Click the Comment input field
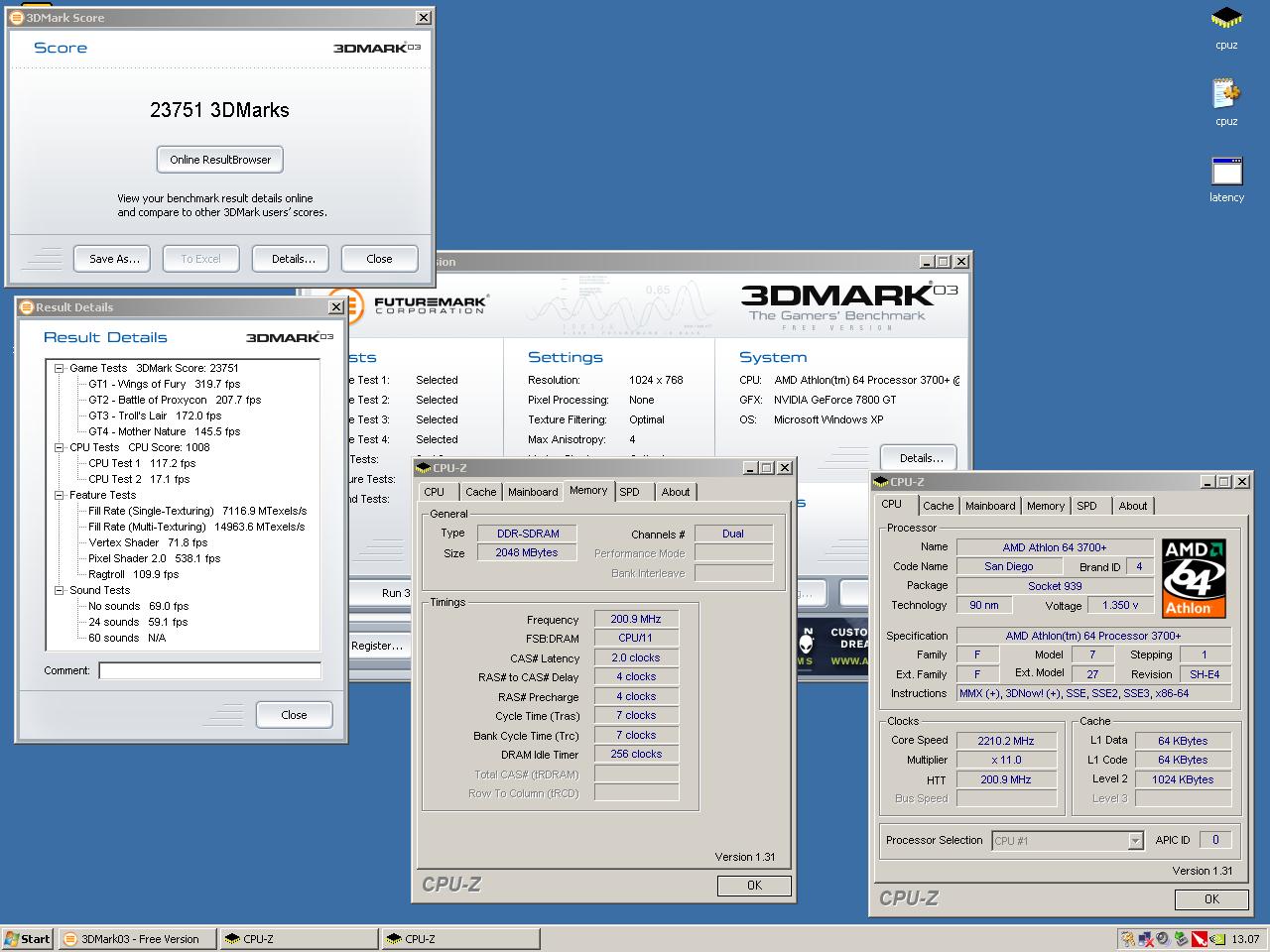The width and height of the screenshot is (1270, 952). click(209, 671)
